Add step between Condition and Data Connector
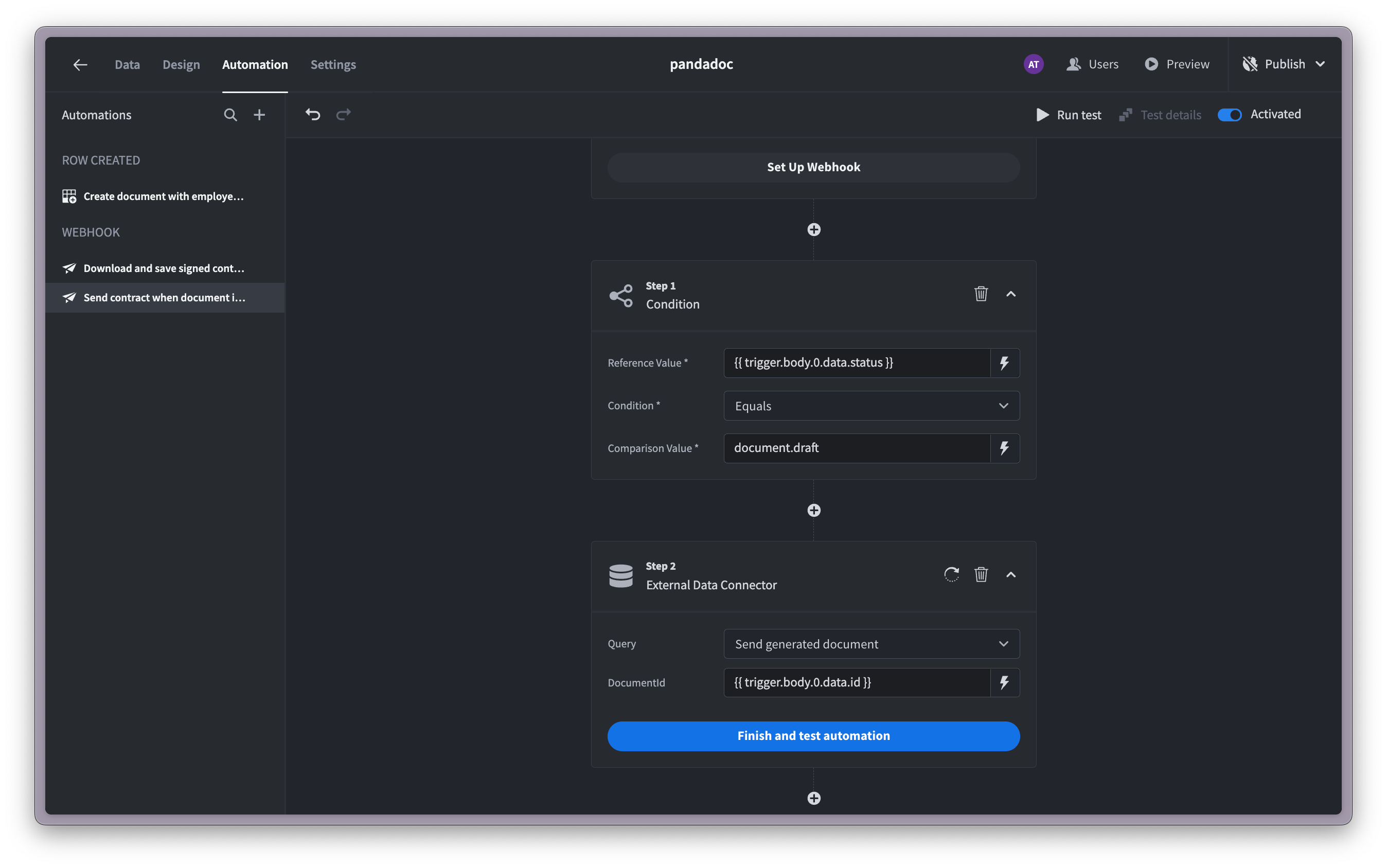The width and height of the screenshot is (1387, 868). tap(814, 510)
